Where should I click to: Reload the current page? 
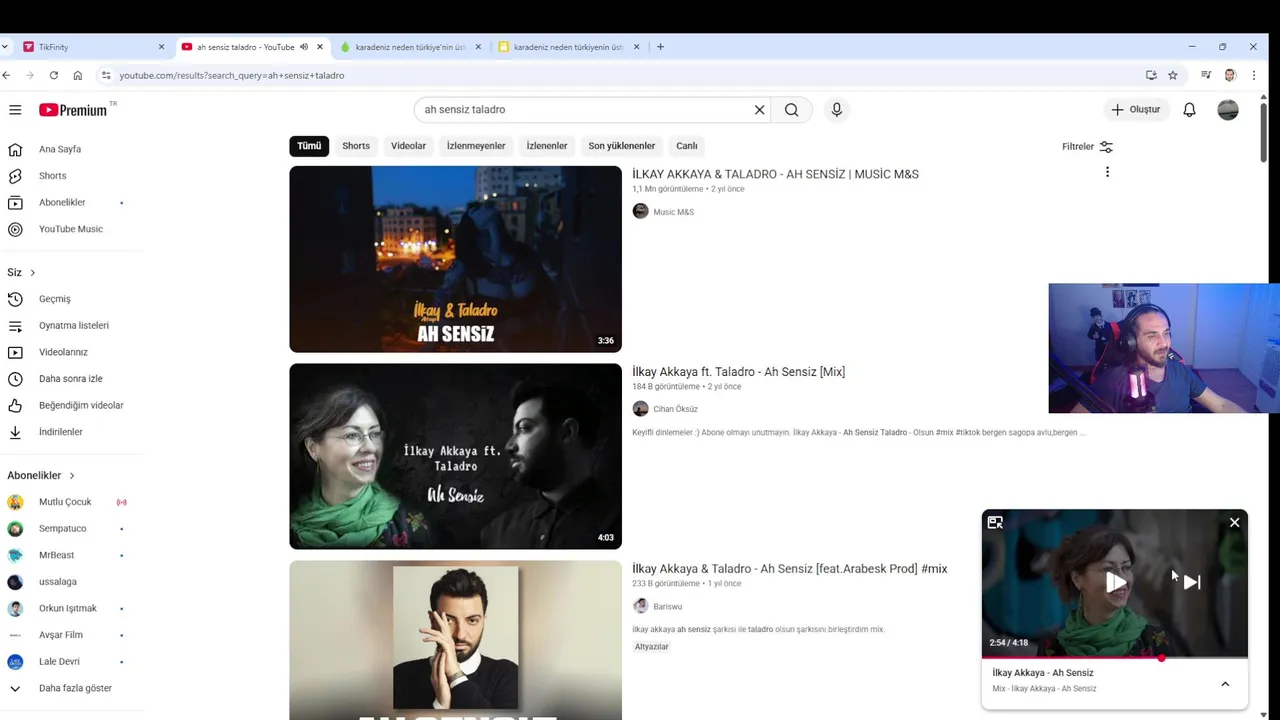coord(53,75)
